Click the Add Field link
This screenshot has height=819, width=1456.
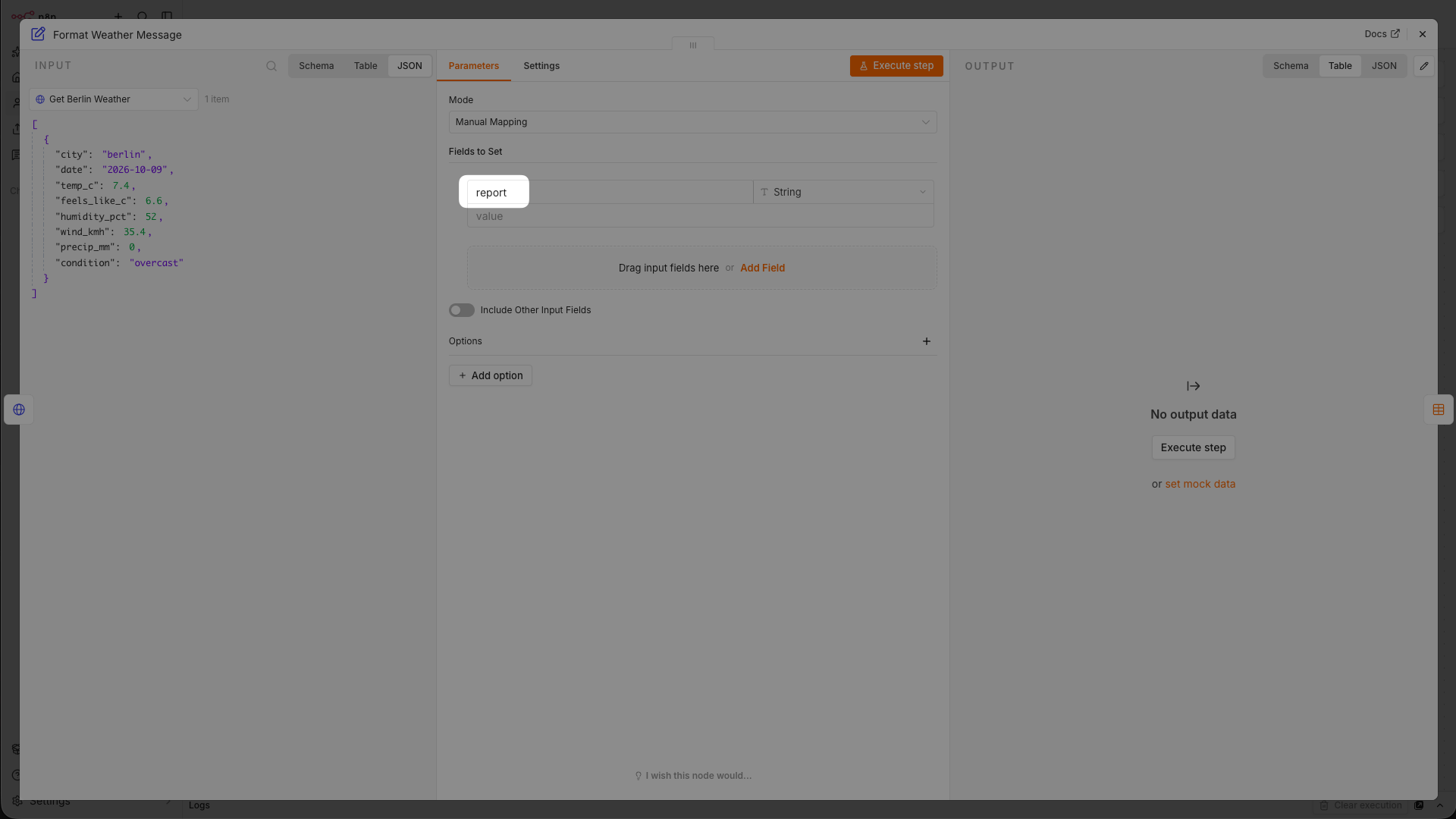click(x=762, y=268)
